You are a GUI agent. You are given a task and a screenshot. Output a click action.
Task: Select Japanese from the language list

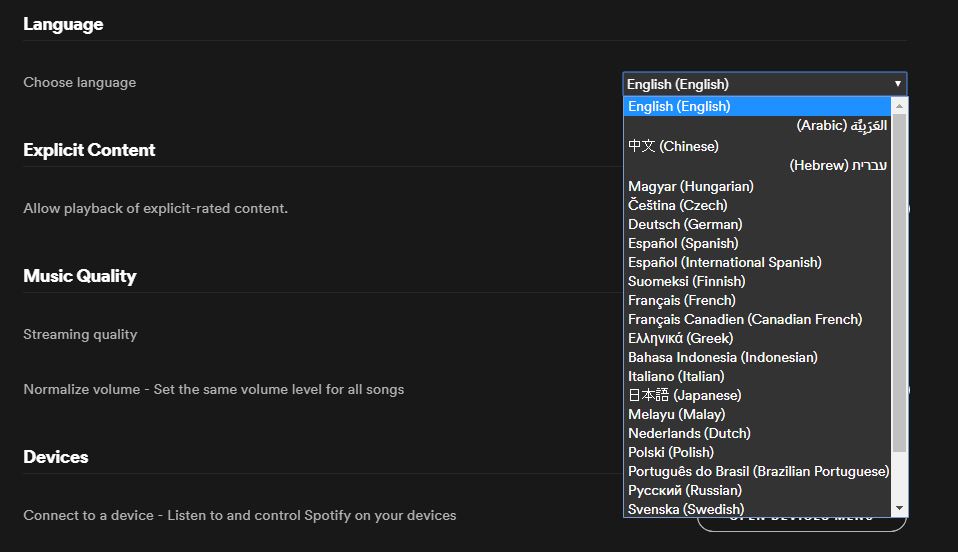click(x=684, y=395)
